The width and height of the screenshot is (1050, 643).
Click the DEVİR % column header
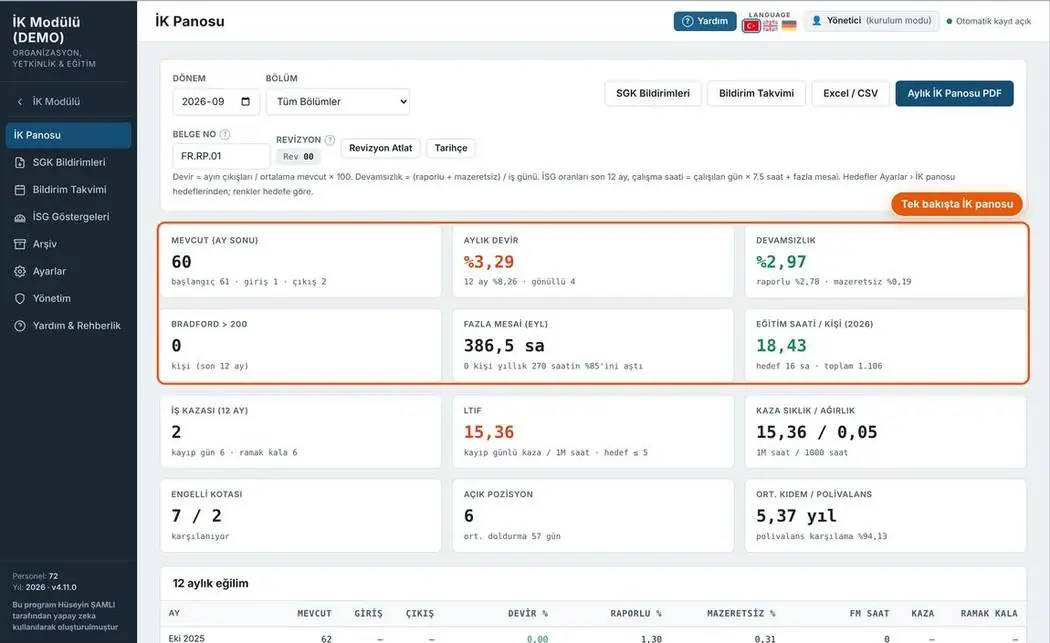pos(528,613)
